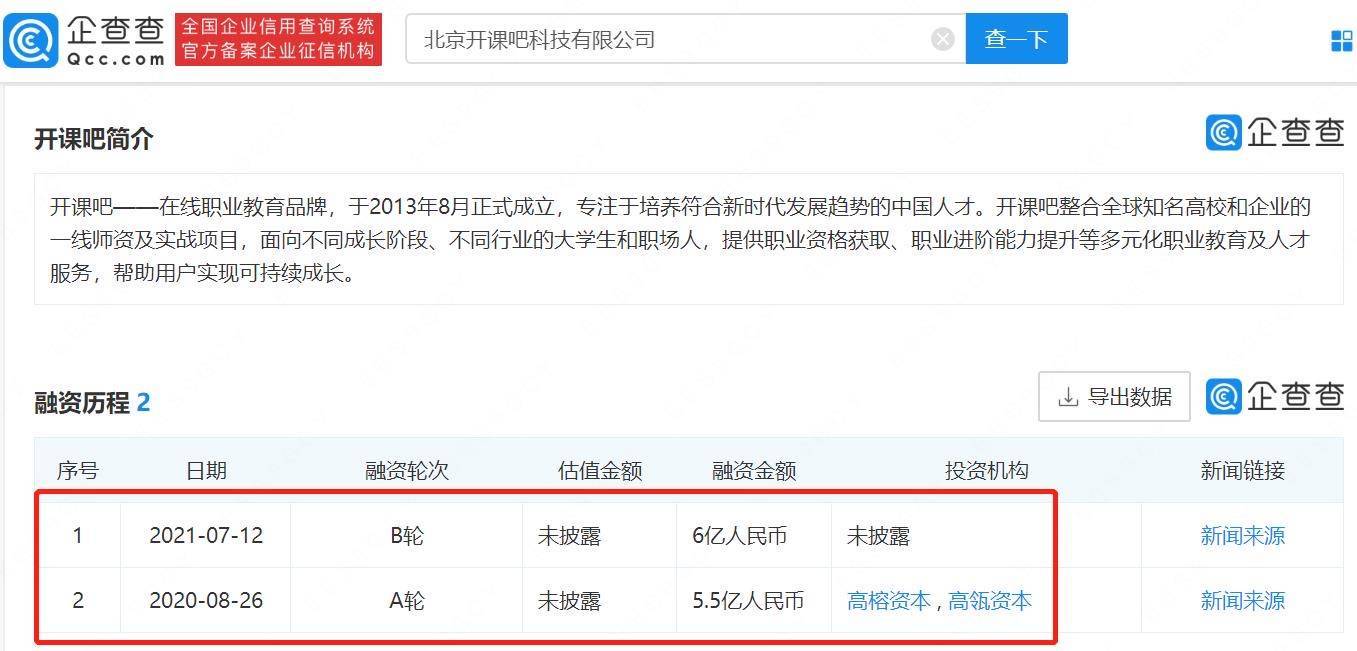
Task: Click the 融资历程 section heading
Action: point(82,403)
